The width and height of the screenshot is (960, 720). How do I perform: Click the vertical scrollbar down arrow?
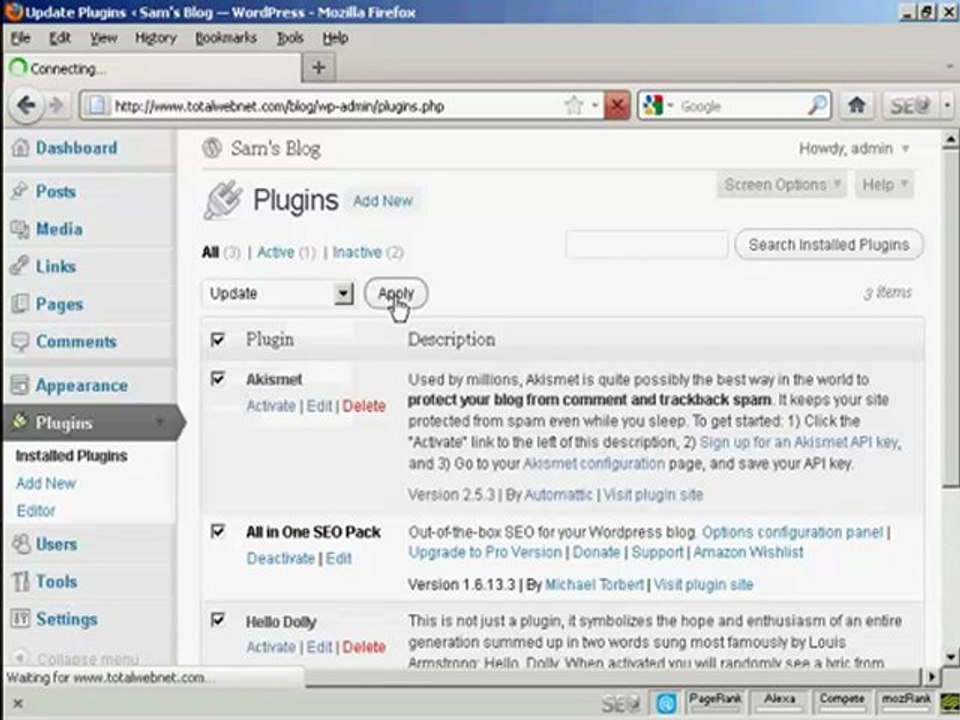950,656
